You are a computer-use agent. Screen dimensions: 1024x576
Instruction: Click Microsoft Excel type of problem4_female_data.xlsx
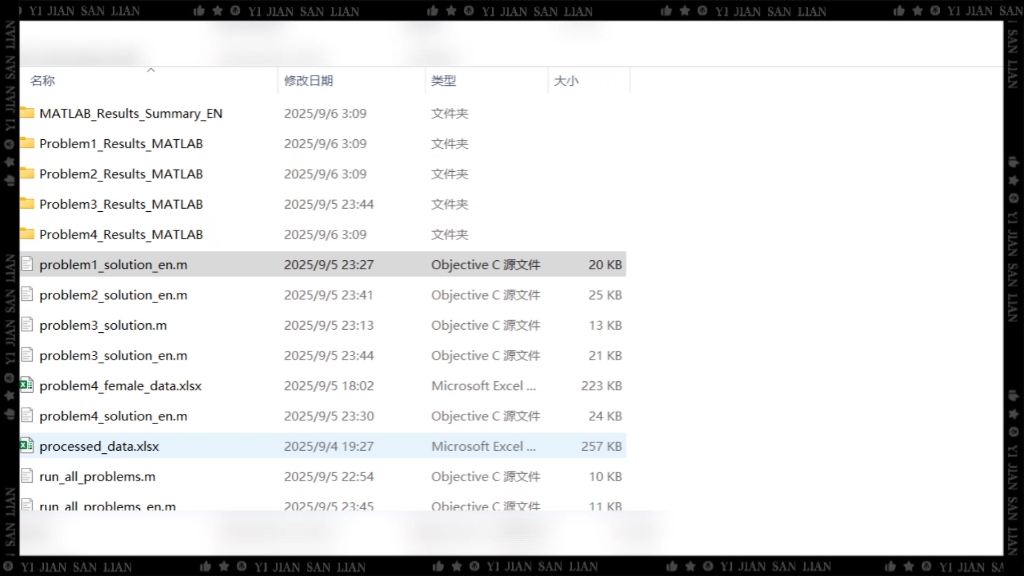click(483, 385)
